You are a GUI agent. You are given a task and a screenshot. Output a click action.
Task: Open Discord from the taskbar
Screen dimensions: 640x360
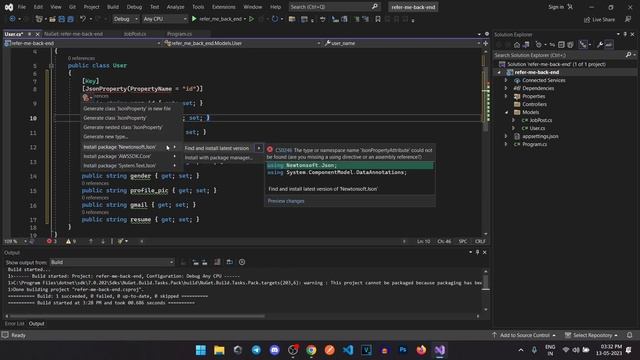274,350
